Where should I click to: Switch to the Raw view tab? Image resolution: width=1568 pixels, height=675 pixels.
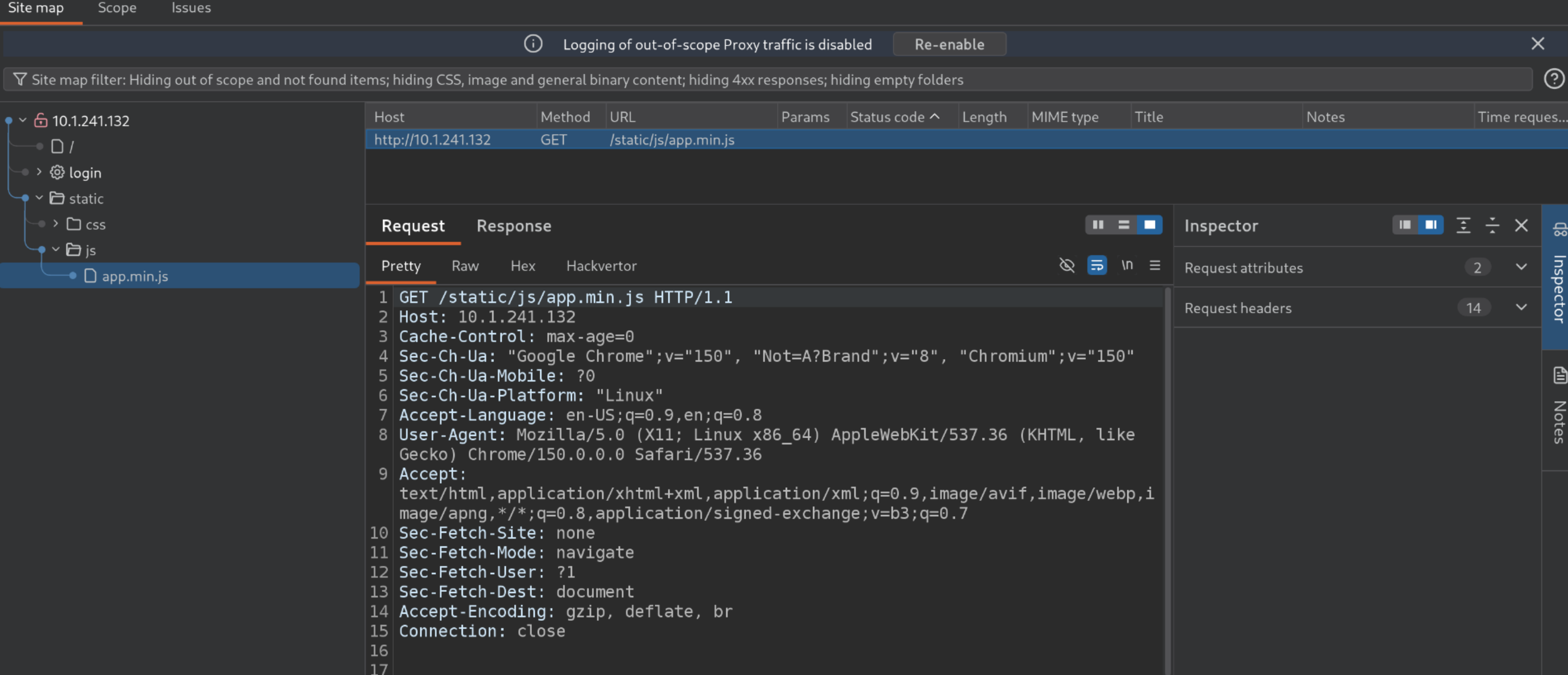(465, 265)
